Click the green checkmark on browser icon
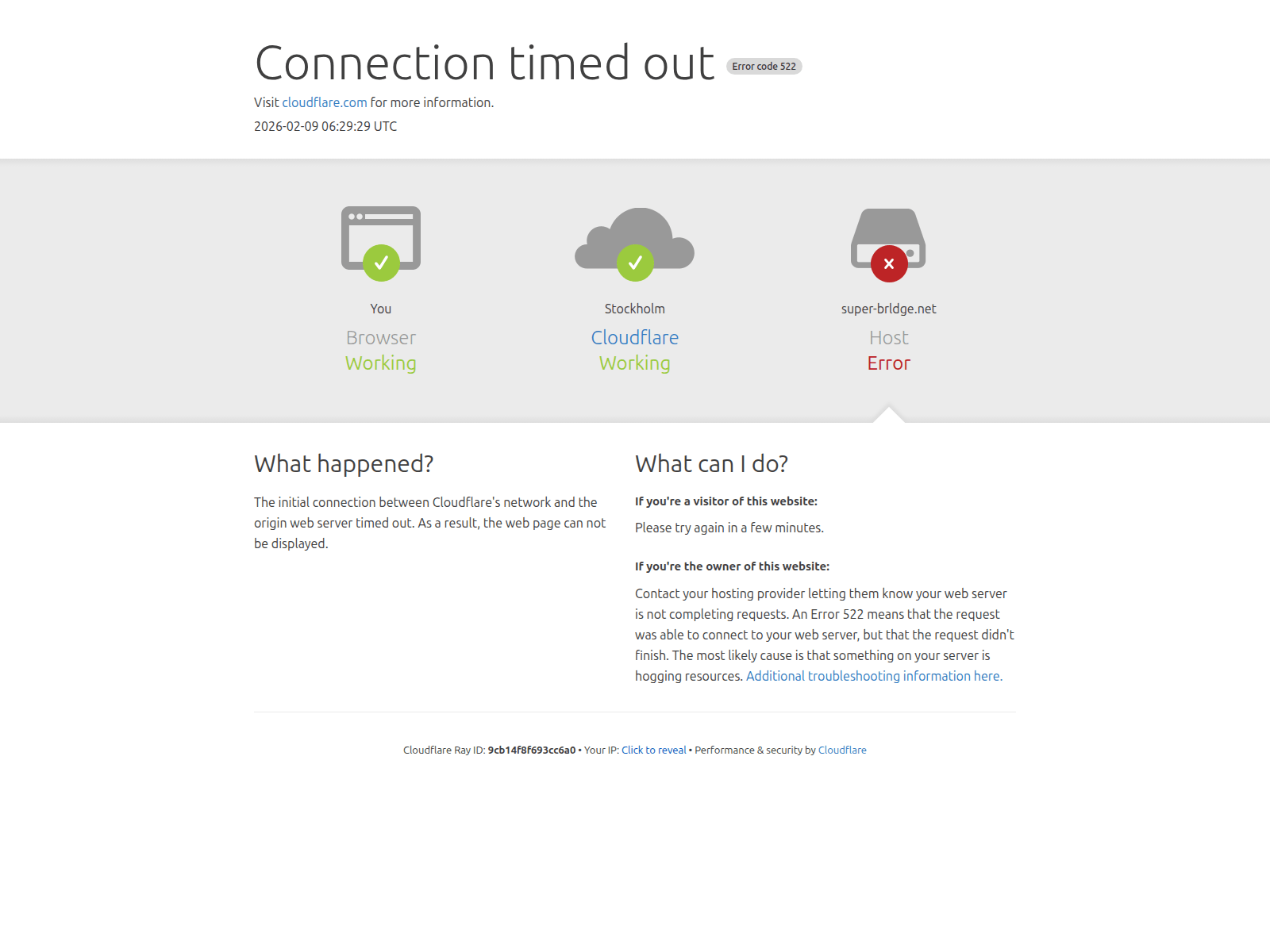 point(381,263)
